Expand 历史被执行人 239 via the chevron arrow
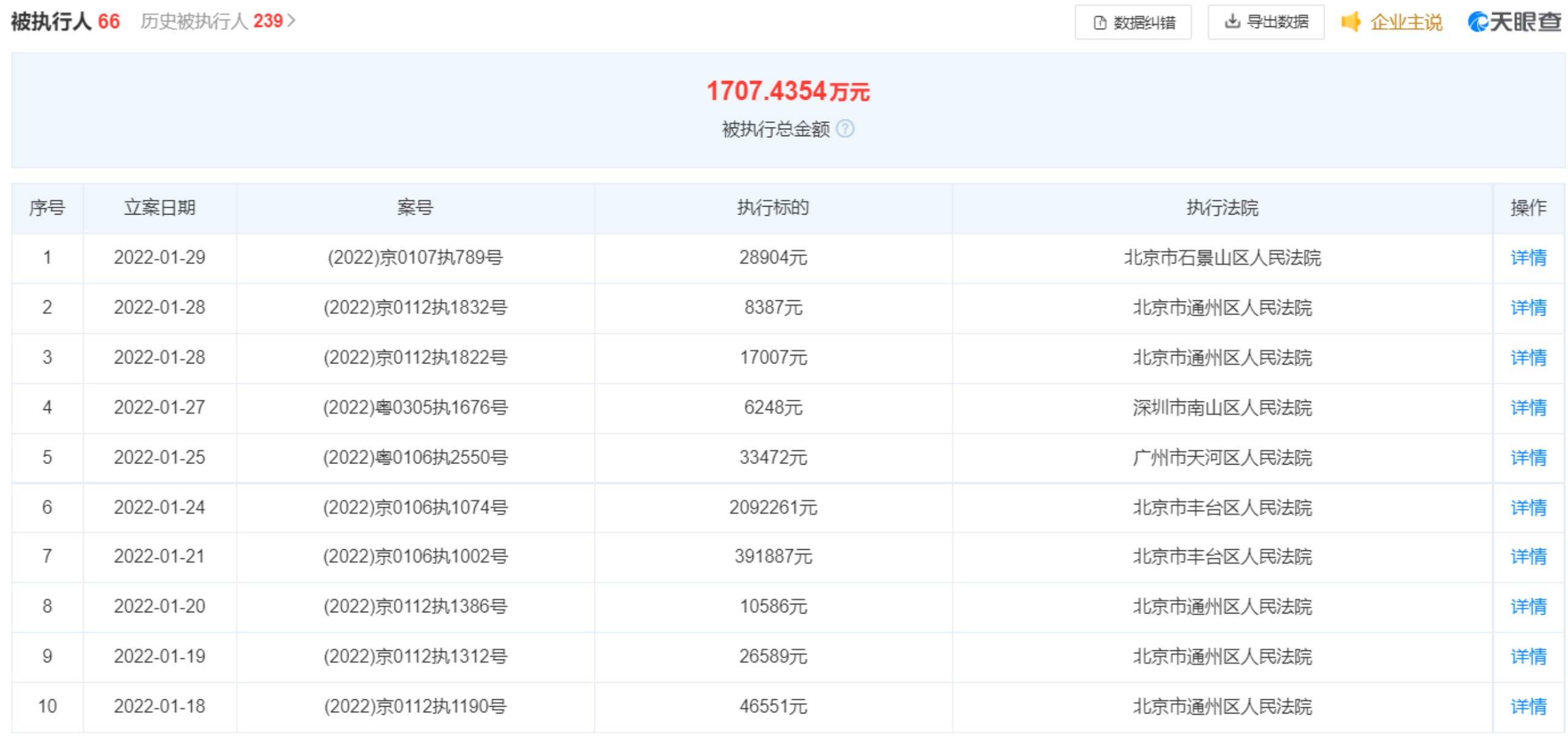 point(292,21)
